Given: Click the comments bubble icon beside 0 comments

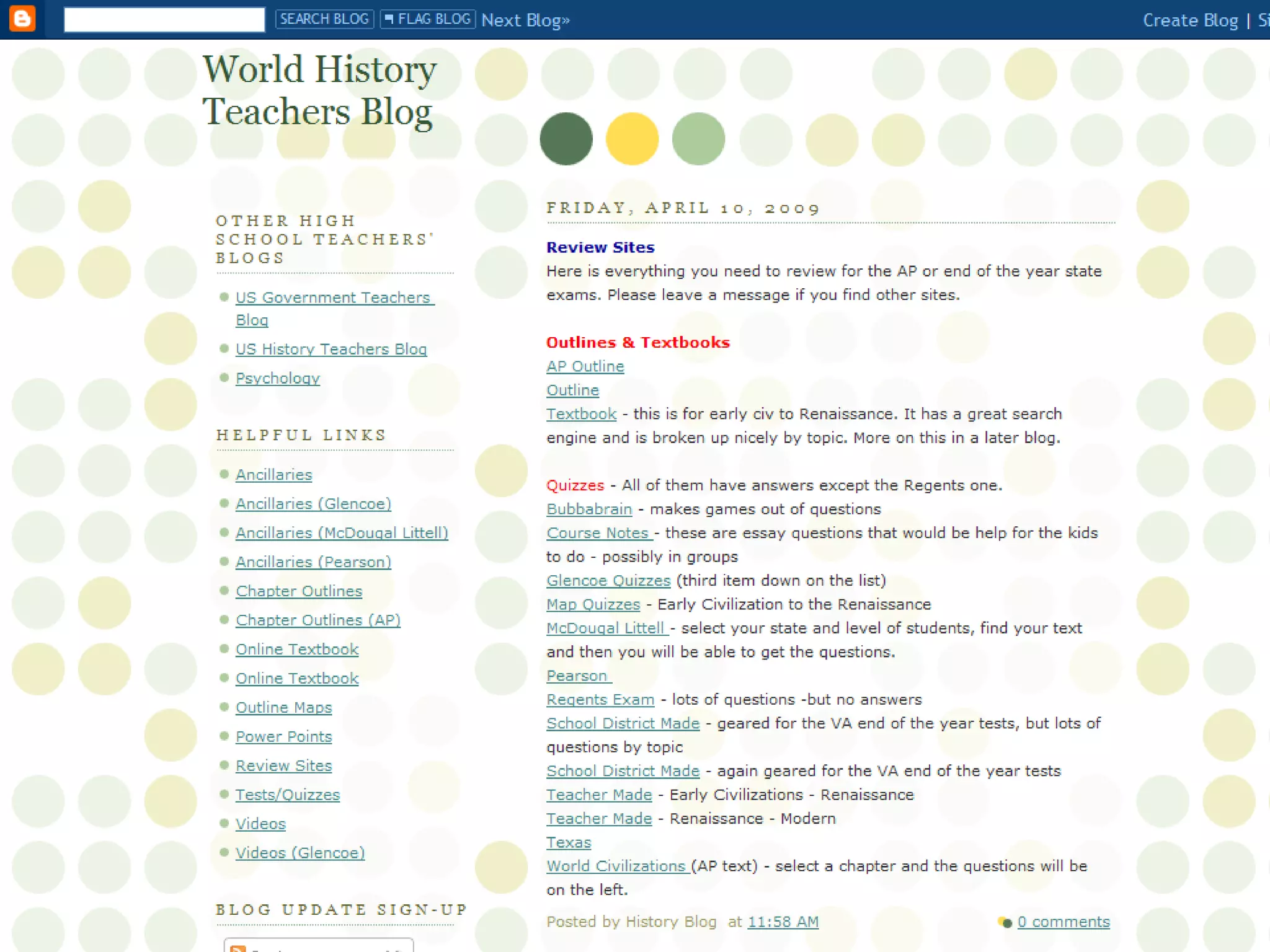Looking at the screenshot, I should [x=1005, y=922].
